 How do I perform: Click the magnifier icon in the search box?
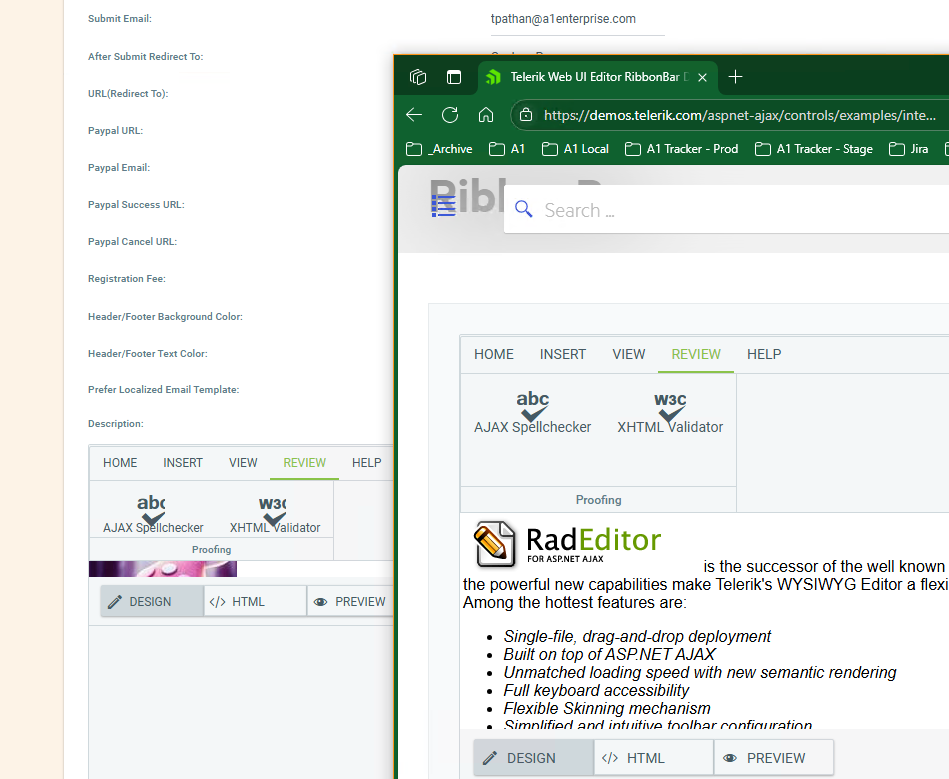pyautogui.click(x=524, y=209)
